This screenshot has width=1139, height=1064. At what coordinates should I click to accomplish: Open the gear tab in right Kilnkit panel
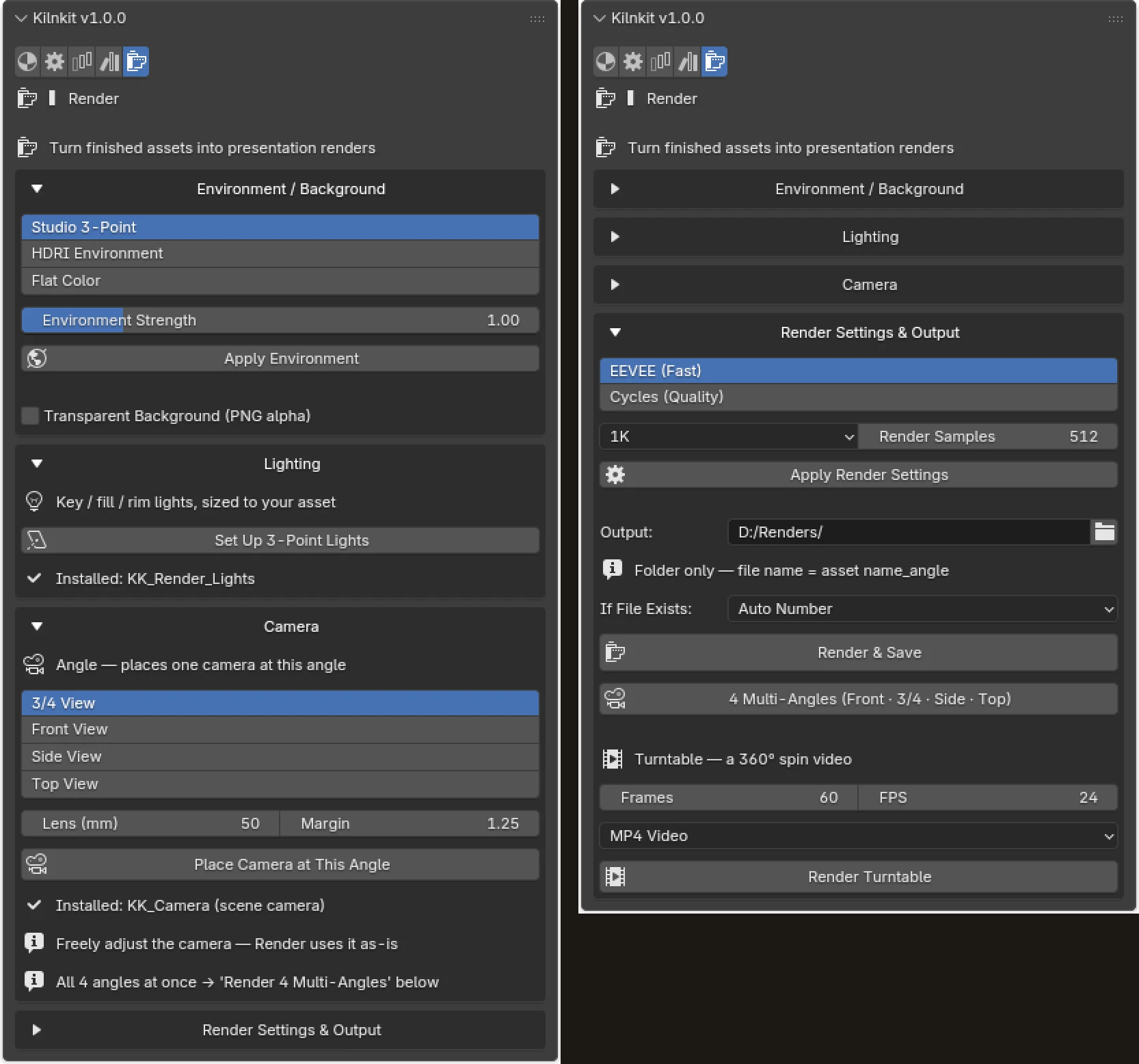click(x=633, y=62)
